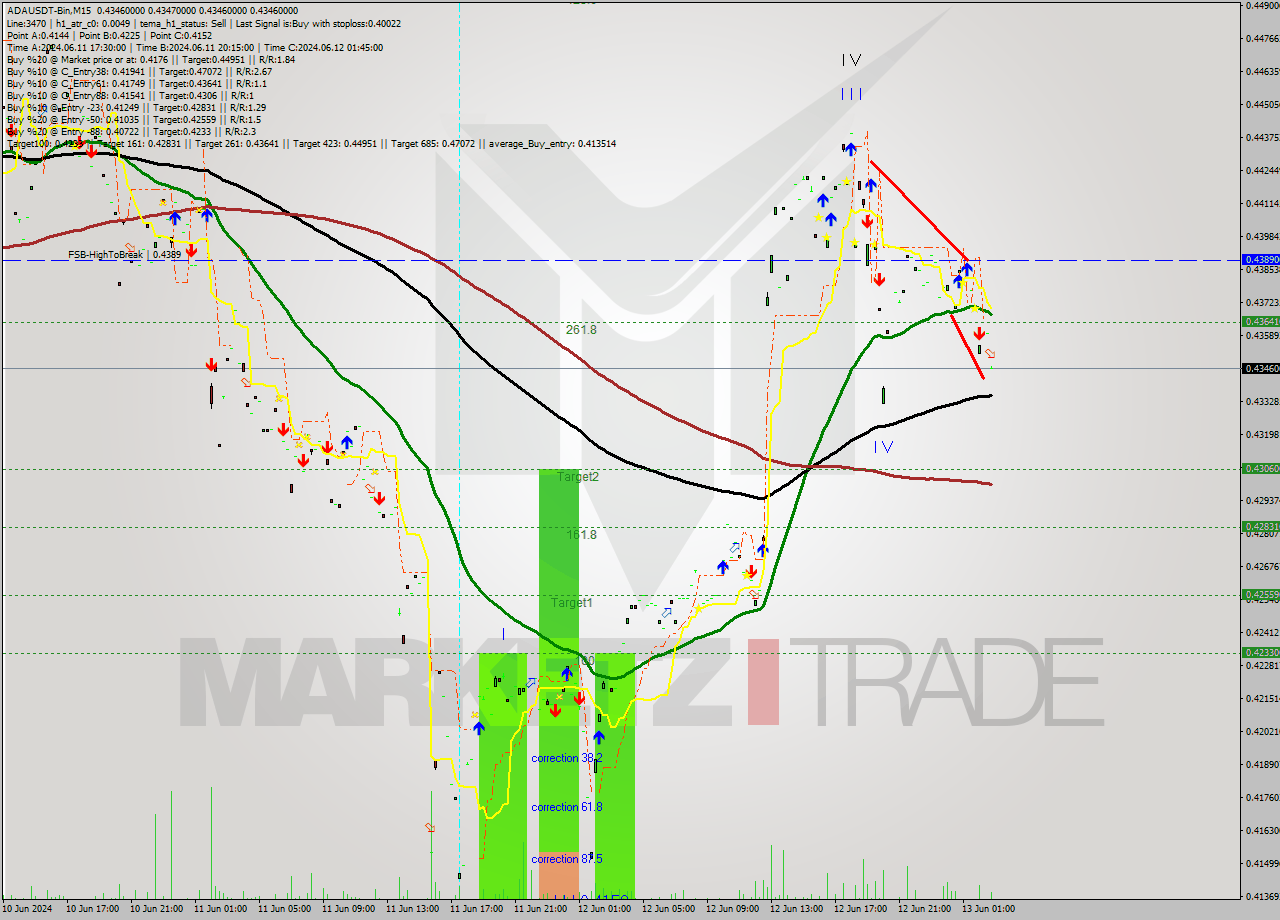Screen dimensions: 1280x920
Task: Click the Target1 label
Action: (x=572, y=603)
